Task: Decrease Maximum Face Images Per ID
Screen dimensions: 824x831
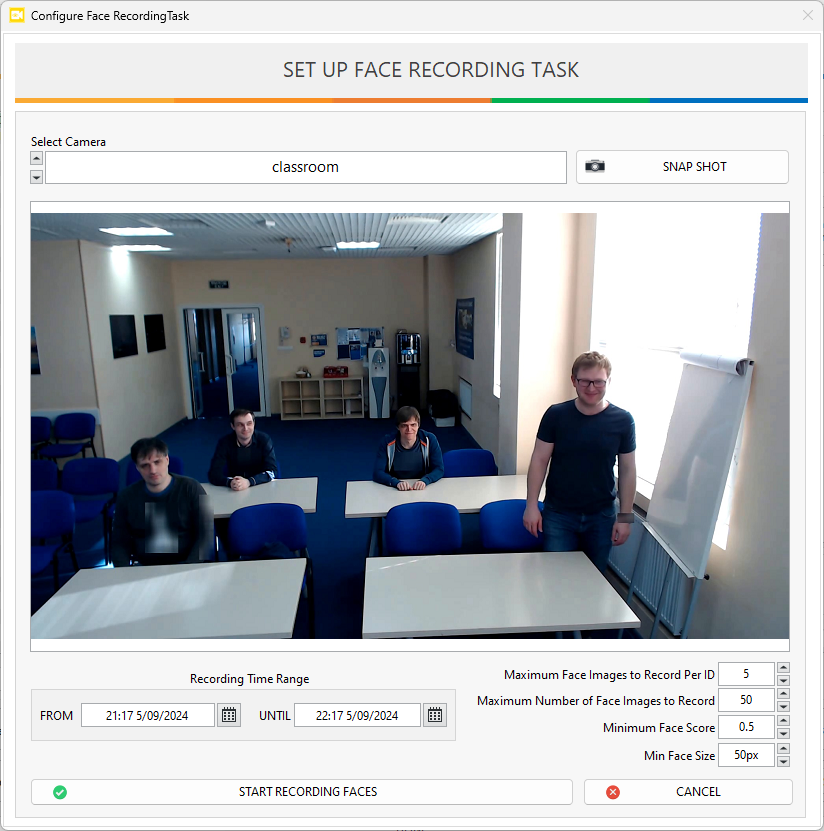Action: click(783, 680)
